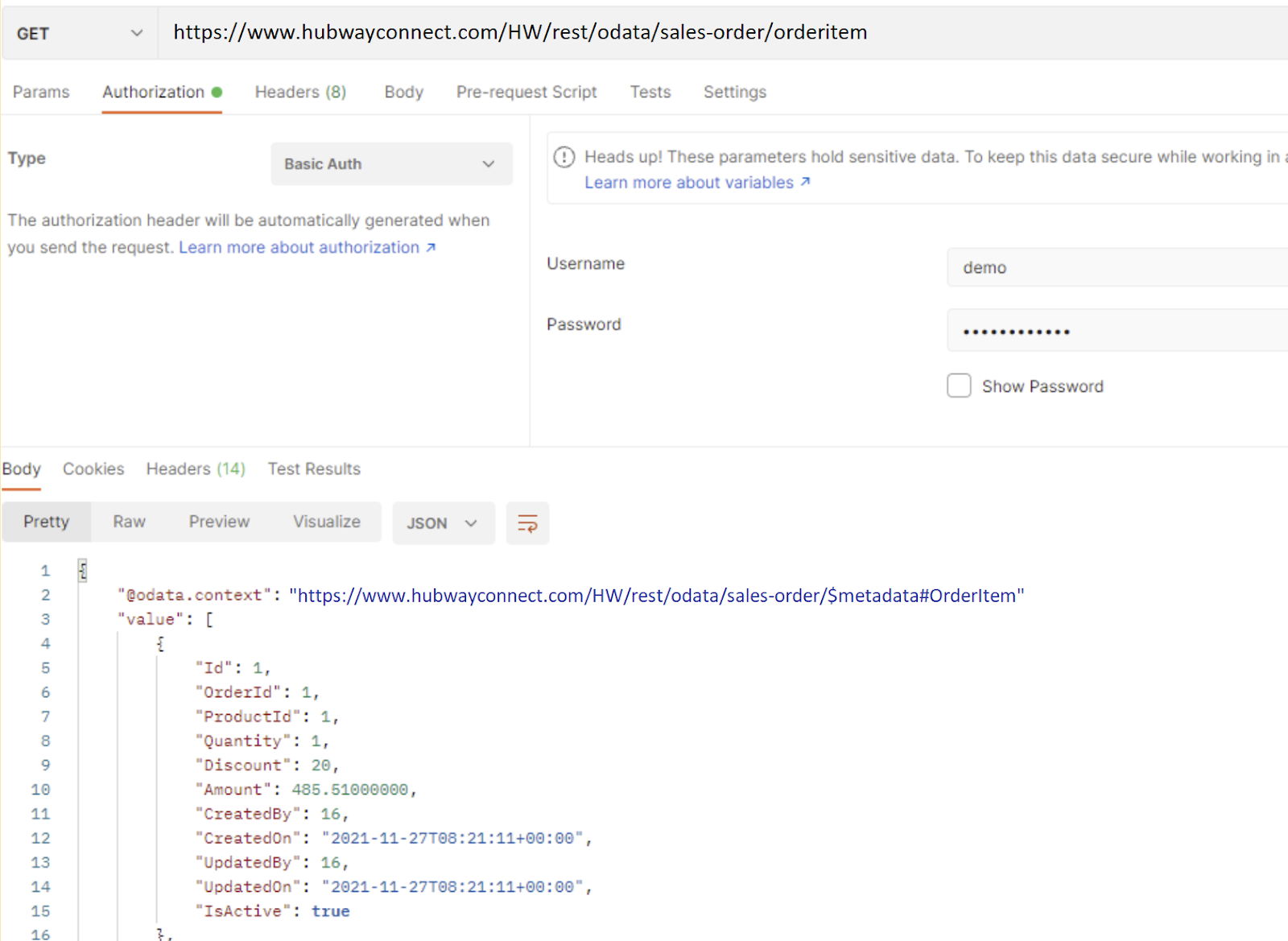Open the GET method dropdown
The height and width of the screenshot is (941, 1288).
click(79, 33)
